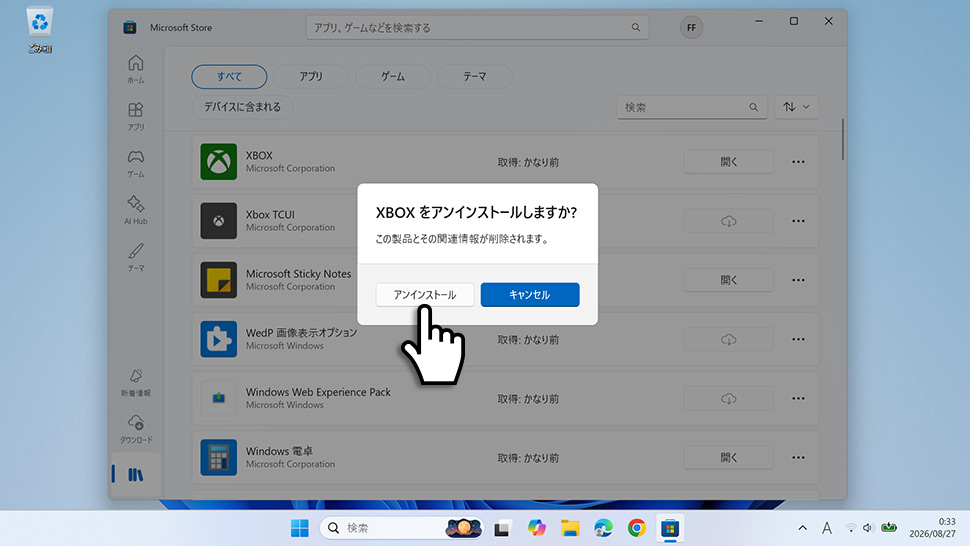Click the Microsoft Store logo icon

(129, 27)
